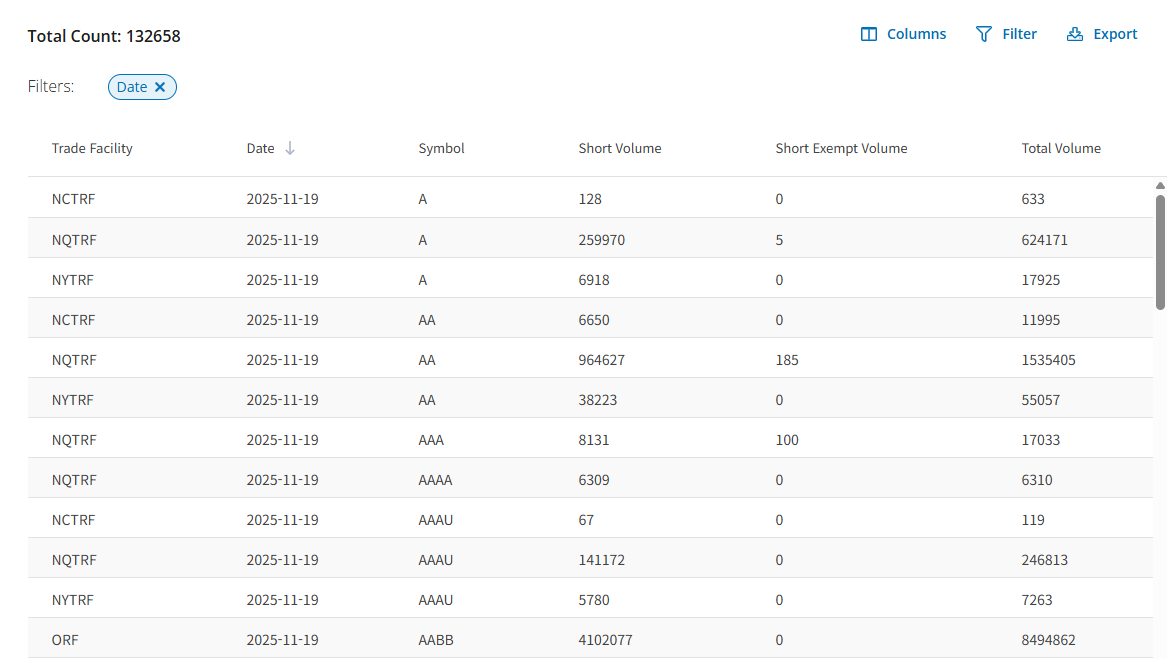This screenshot has height=659, width=1167.
Task: Click the Date sort descending arrow
Action: coord(290,148)
